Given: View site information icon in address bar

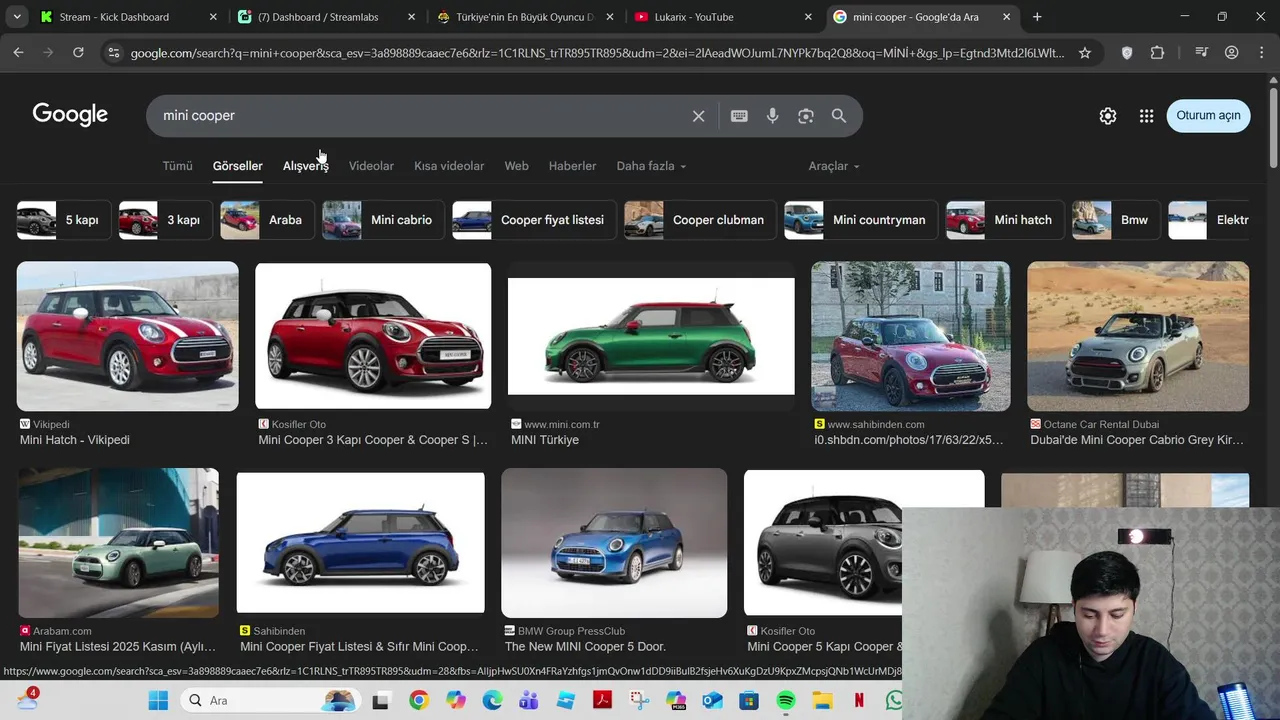Looking at the screenshot, I should coord(113,53).
